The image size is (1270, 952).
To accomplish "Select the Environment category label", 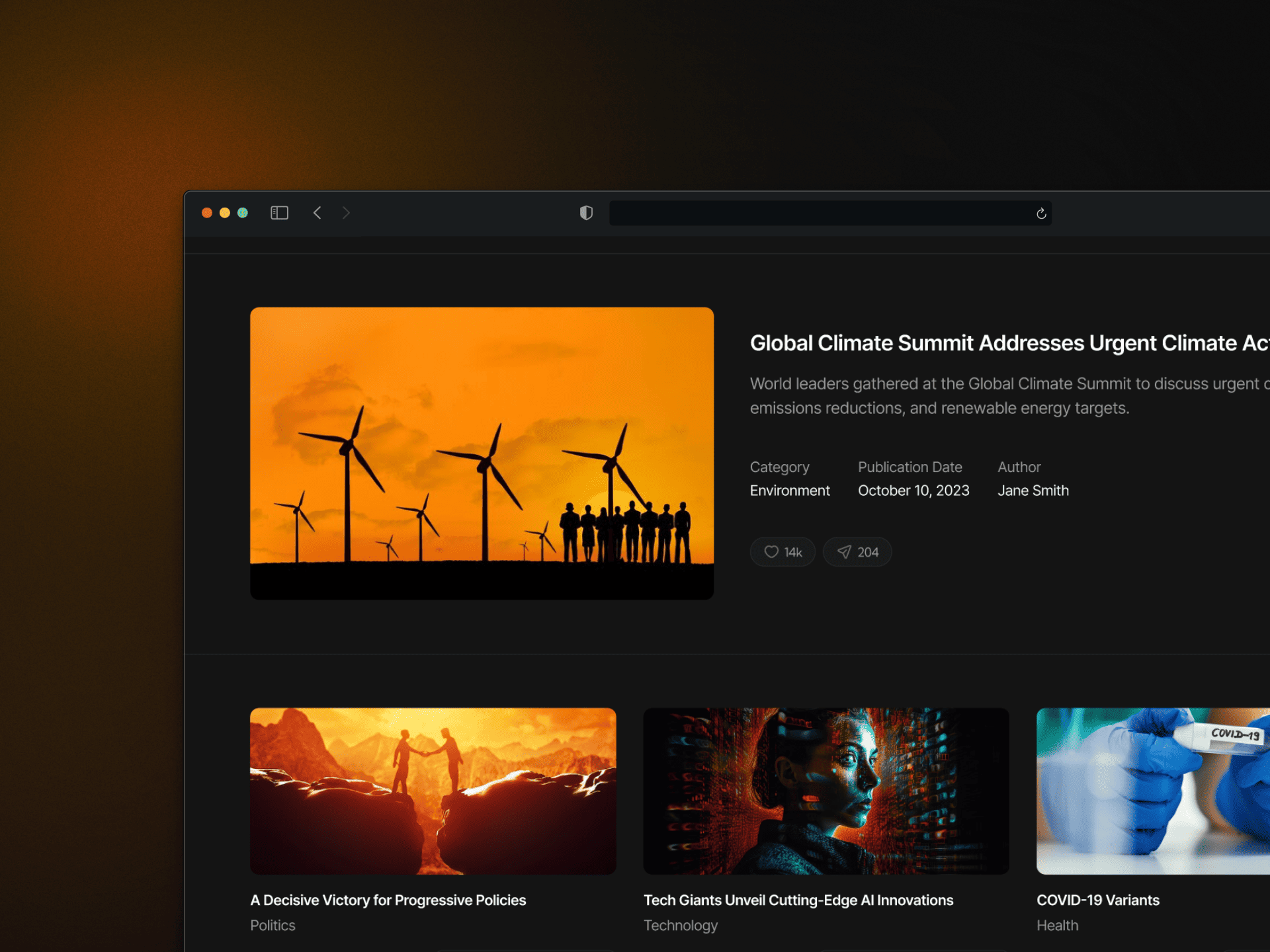I will click(x=789, y=491).
